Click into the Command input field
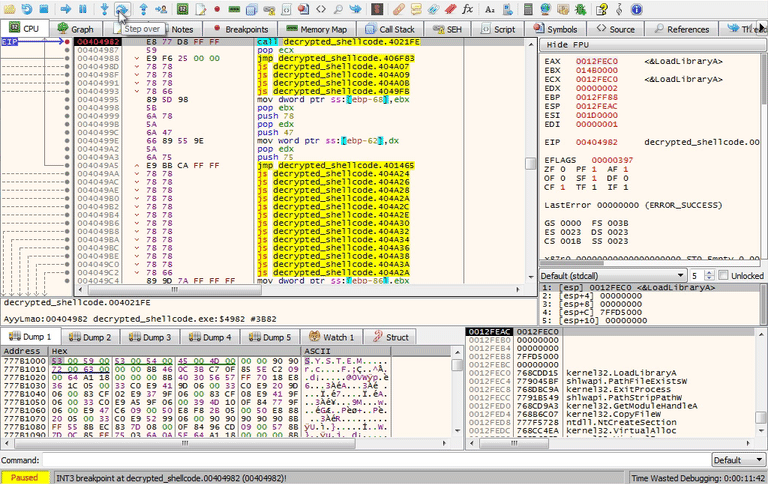 tap(370, 460)
